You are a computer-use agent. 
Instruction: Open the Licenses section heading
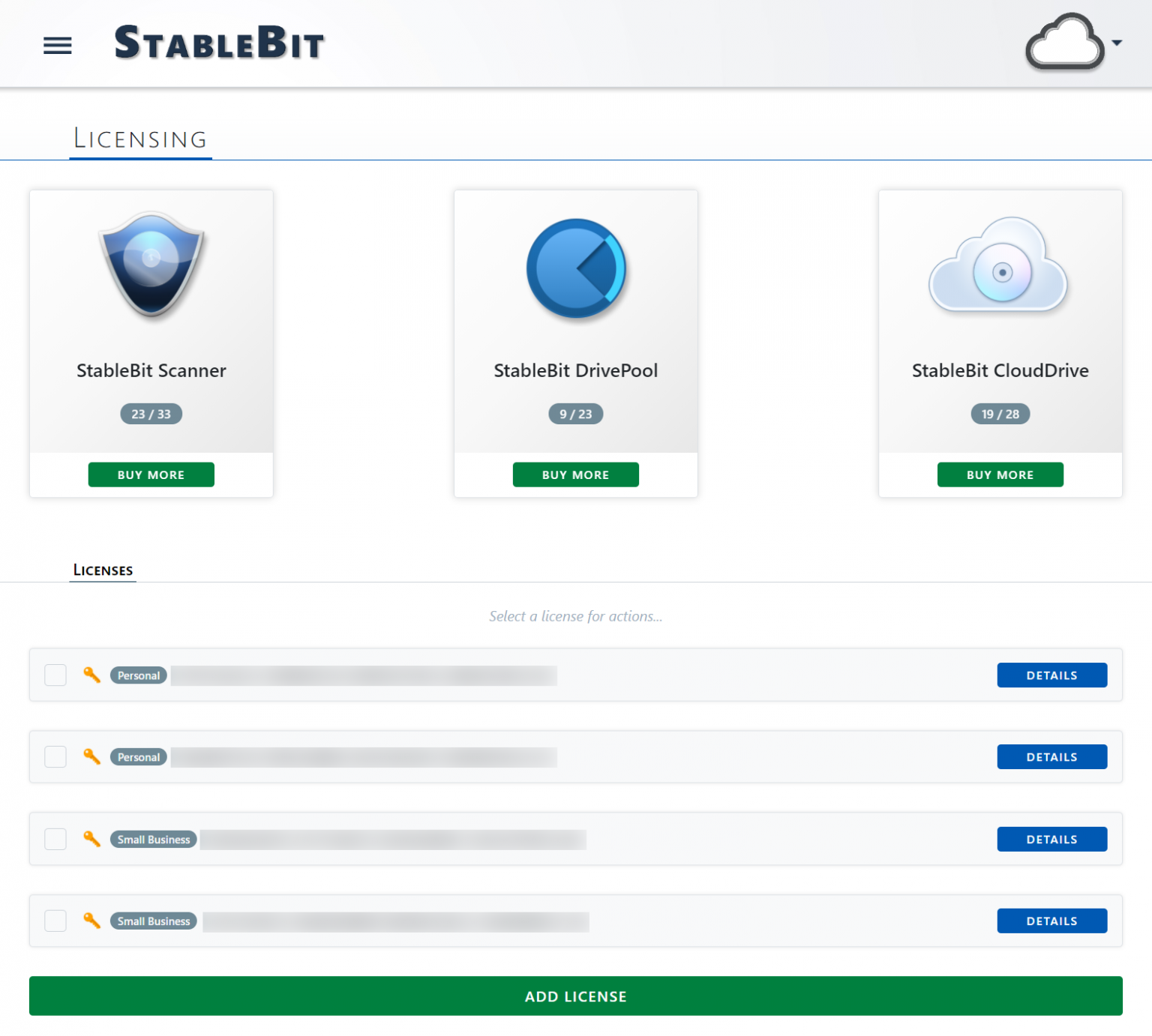click(102, 570)
